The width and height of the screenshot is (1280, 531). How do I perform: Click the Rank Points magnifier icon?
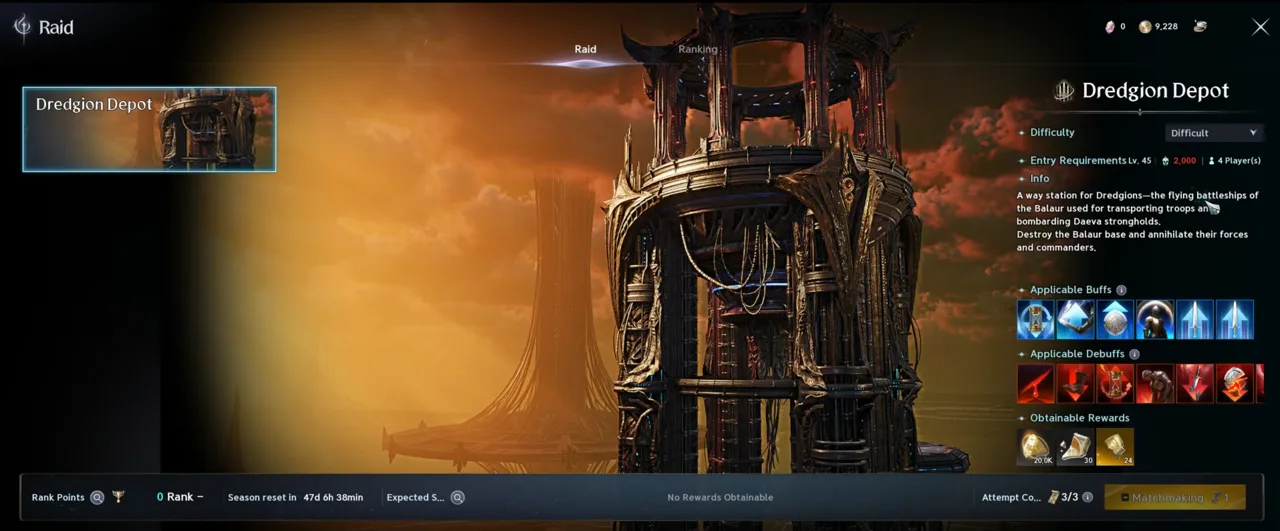click(97, 497)
